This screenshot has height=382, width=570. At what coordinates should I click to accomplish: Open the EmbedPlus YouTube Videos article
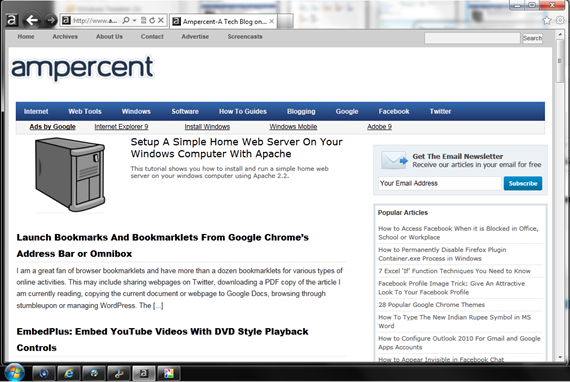pos(162,339)
